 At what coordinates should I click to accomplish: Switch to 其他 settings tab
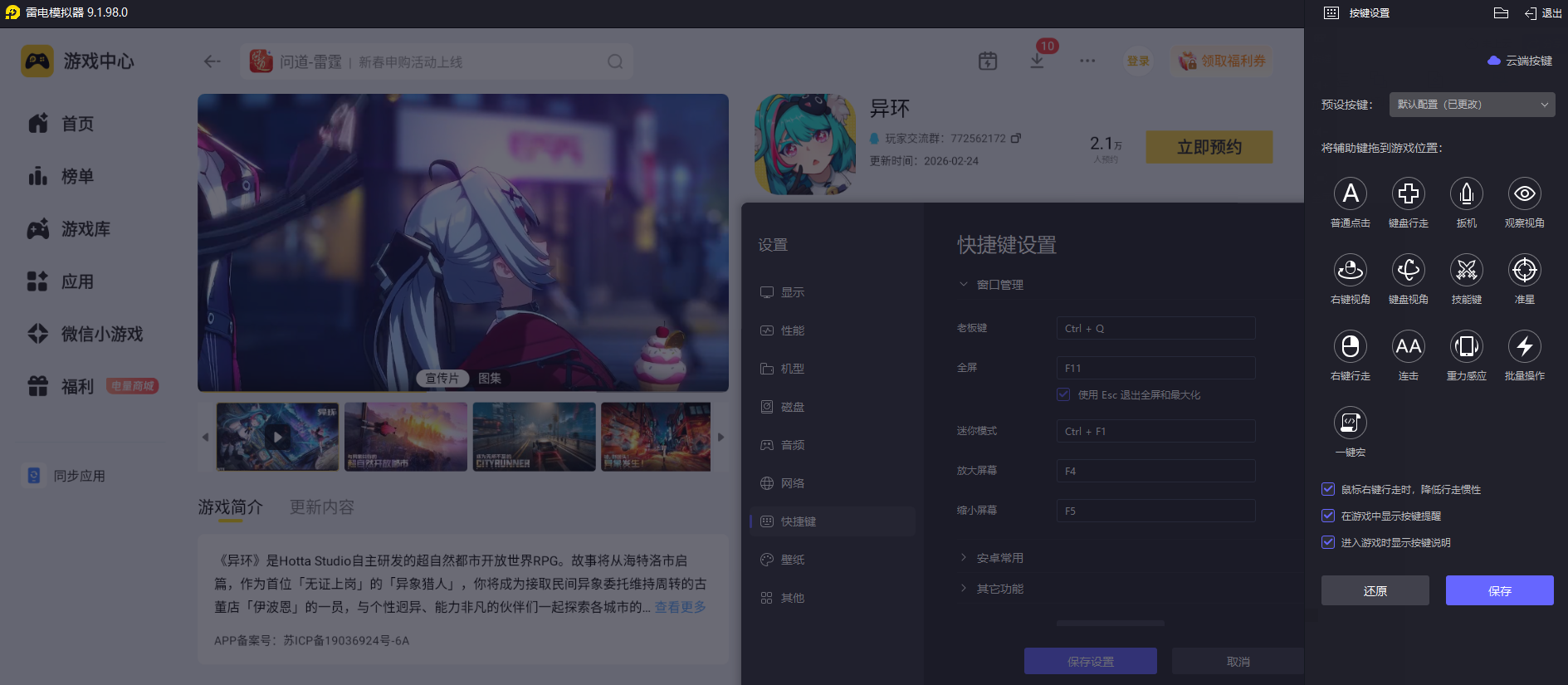(782, 598)
